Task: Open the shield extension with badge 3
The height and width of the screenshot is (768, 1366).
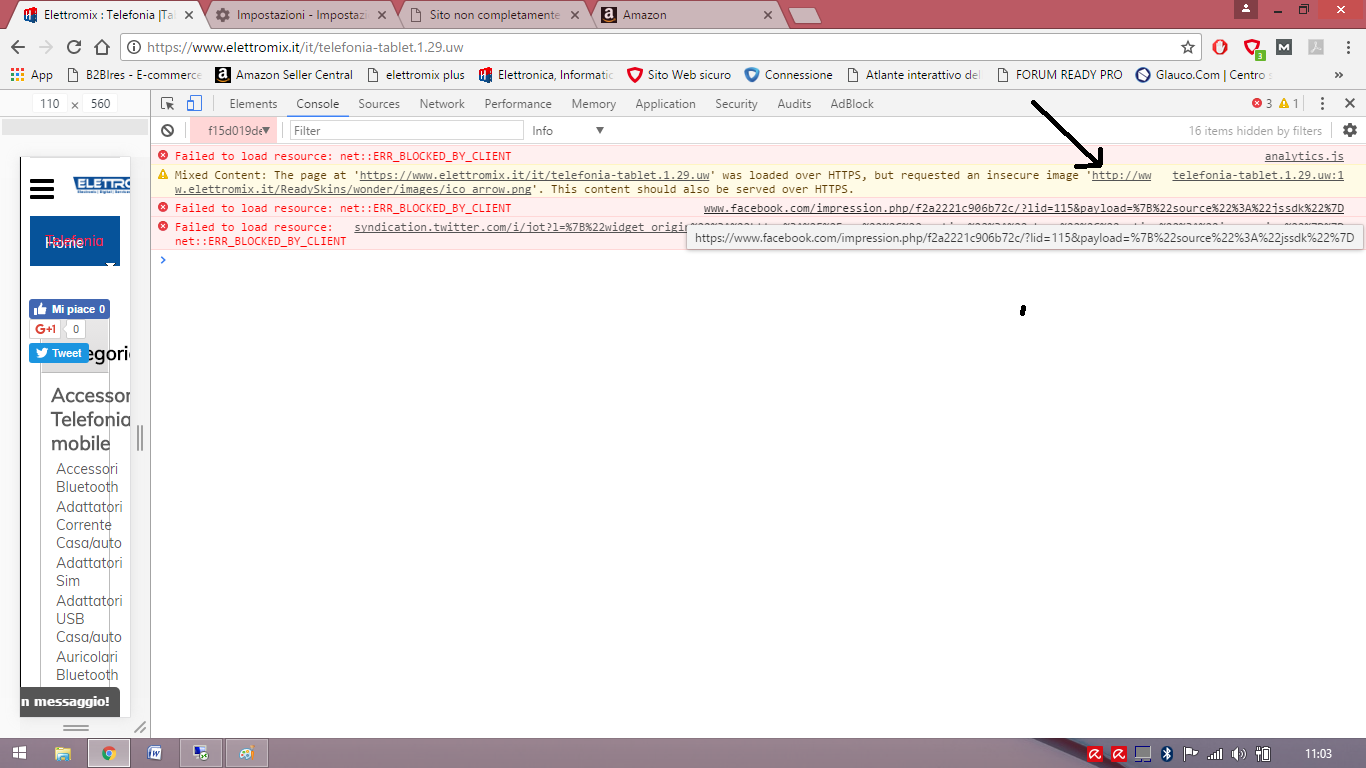Action: (x=1253, y=48)
